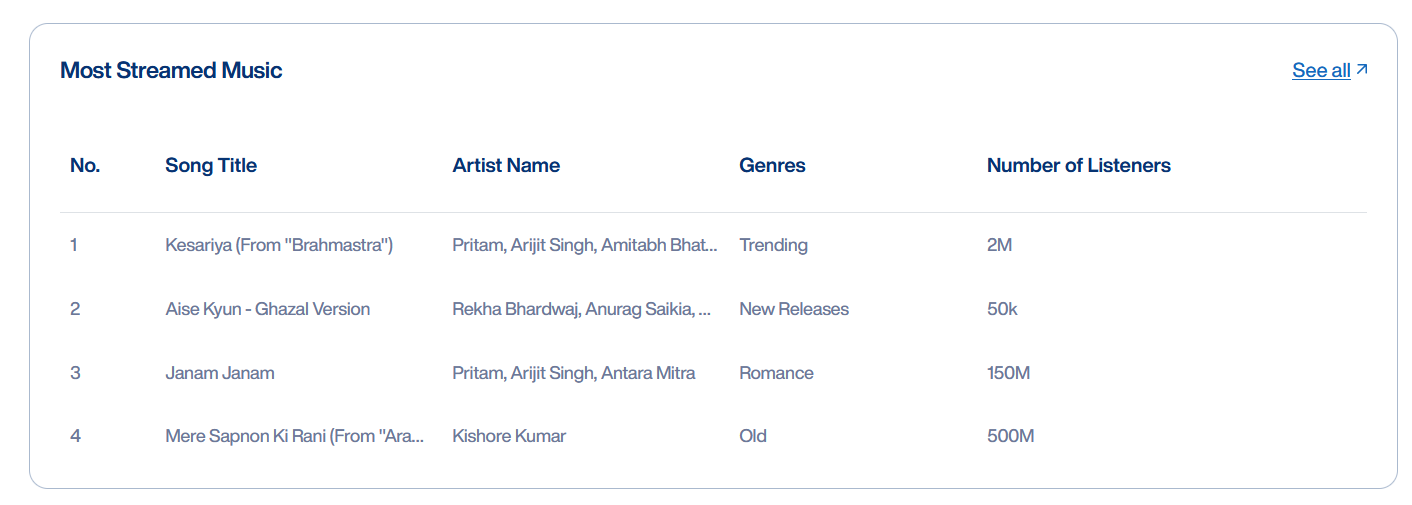The height and width of the screenshot is (505, 1412).
Task: Select the Kesariya (From "Brahmastra") song
Action: click(x=279, y=245)
